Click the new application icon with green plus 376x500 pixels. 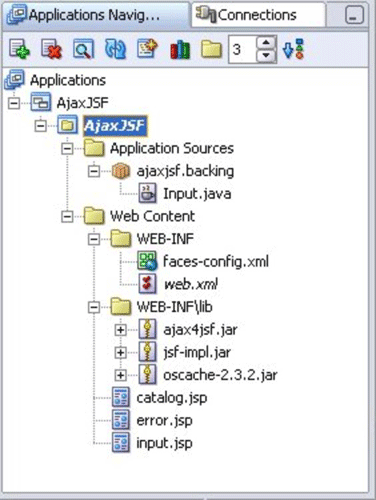click(19, 49)
